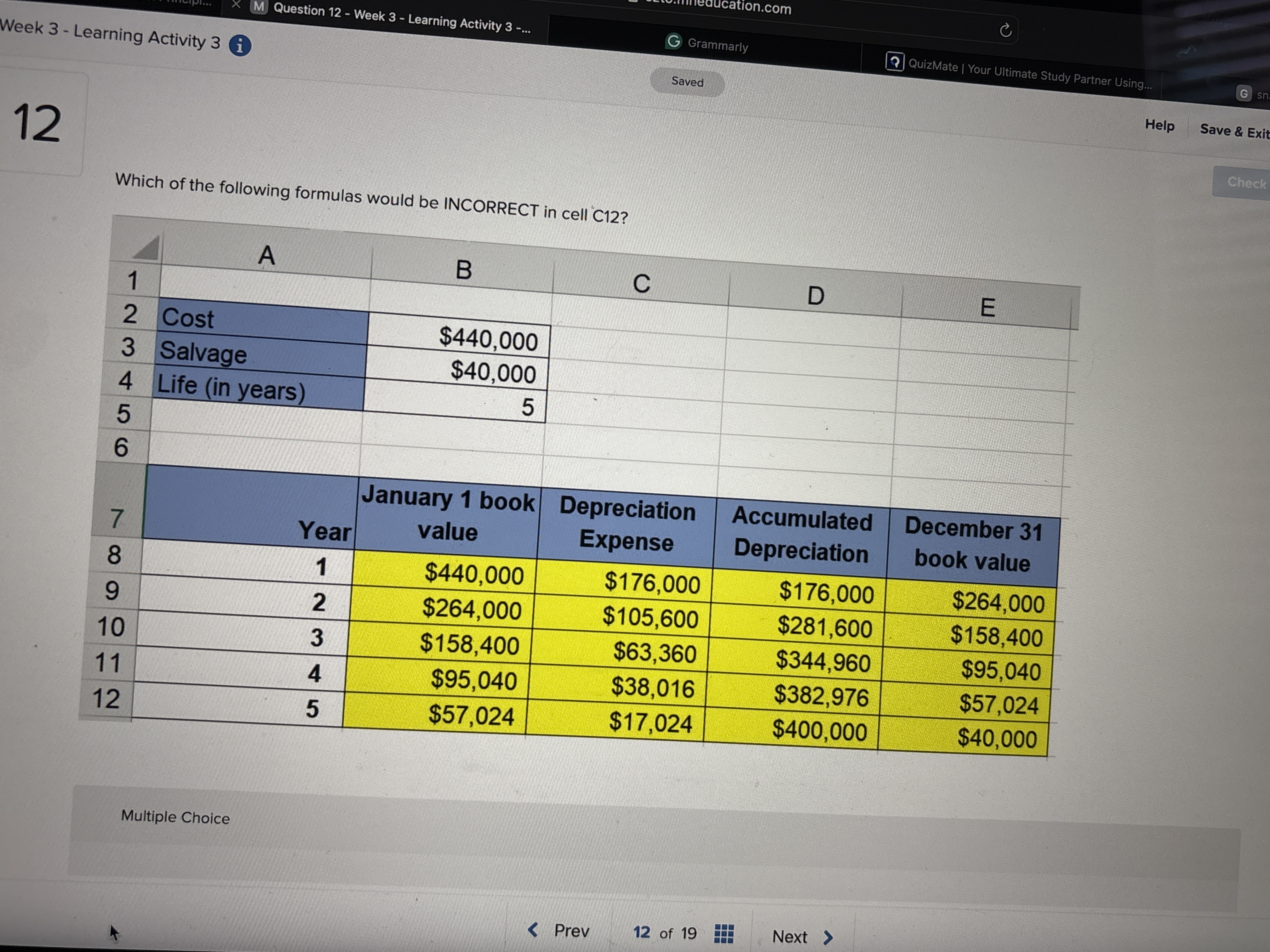
Task: Open the question grid navigator icon
Action: coord(724,934)
